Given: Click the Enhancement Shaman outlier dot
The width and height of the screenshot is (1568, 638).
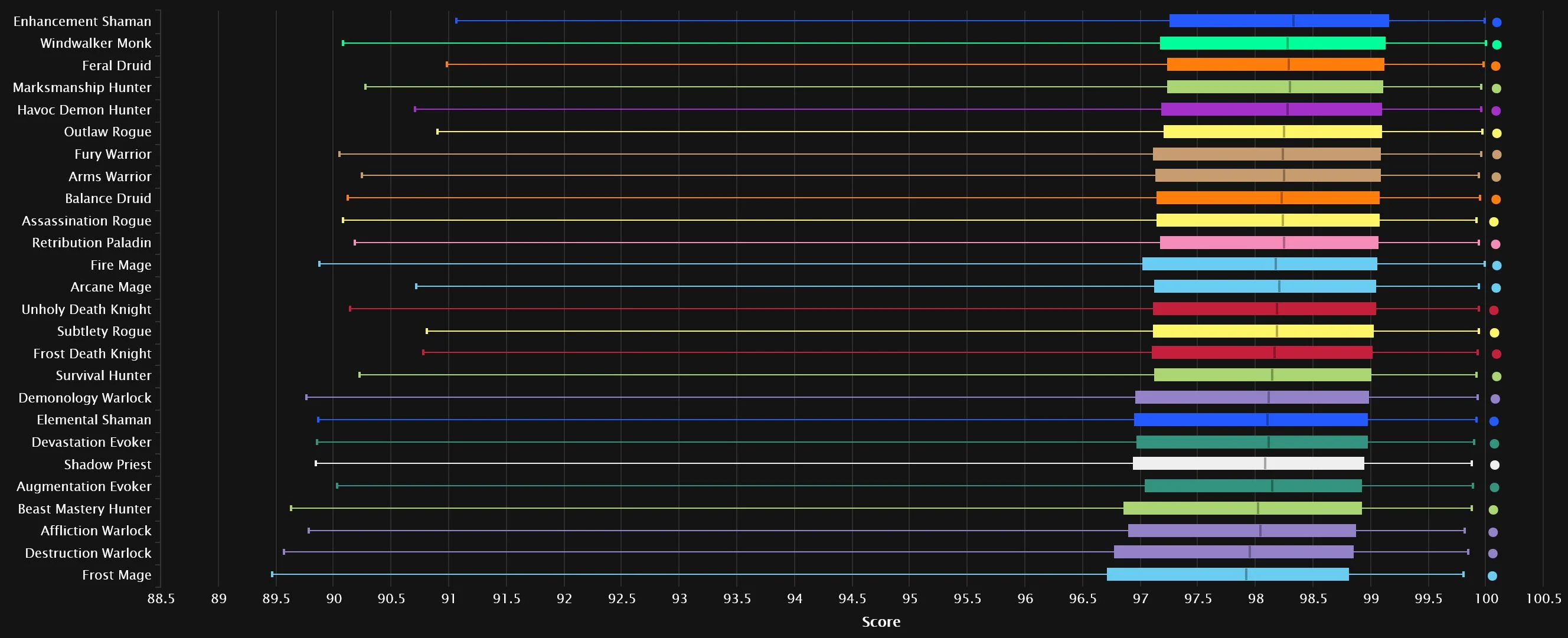Looking at the screenshot, I should [x=1497, y=22].
